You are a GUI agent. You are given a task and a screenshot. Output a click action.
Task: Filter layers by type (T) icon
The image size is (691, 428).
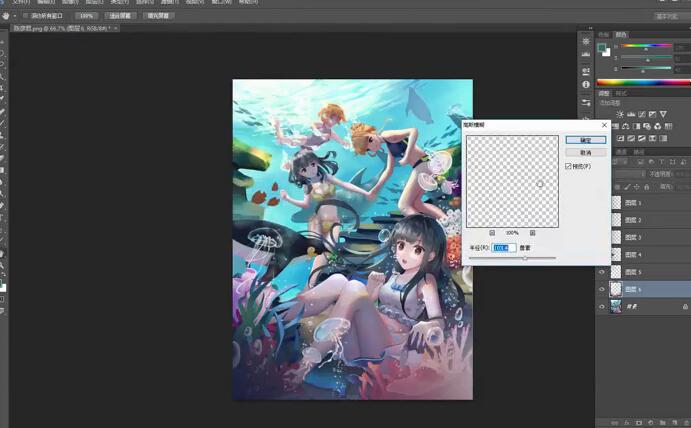(661, 162)
